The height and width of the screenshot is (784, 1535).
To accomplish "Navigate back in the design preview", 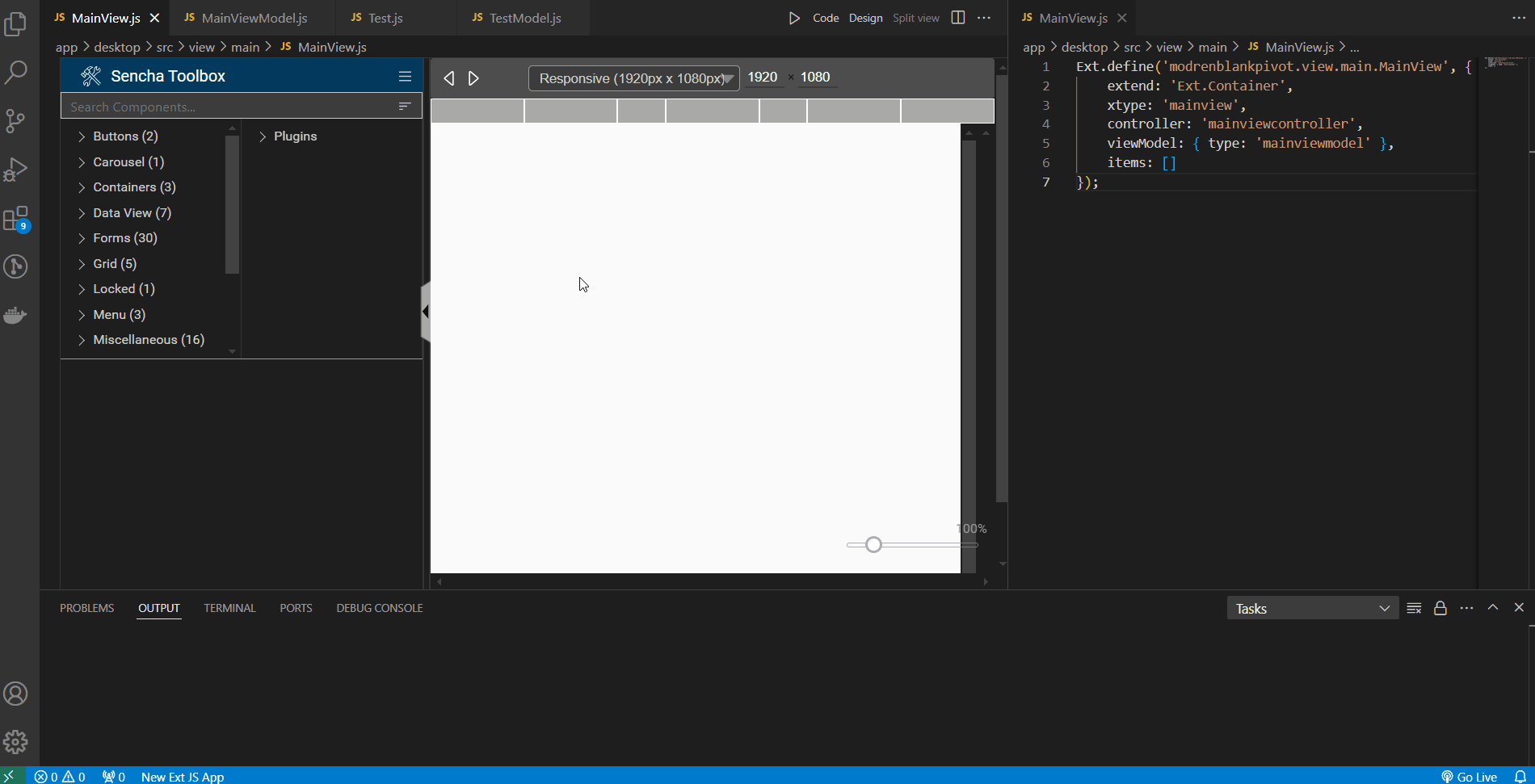I will (449, 78).
